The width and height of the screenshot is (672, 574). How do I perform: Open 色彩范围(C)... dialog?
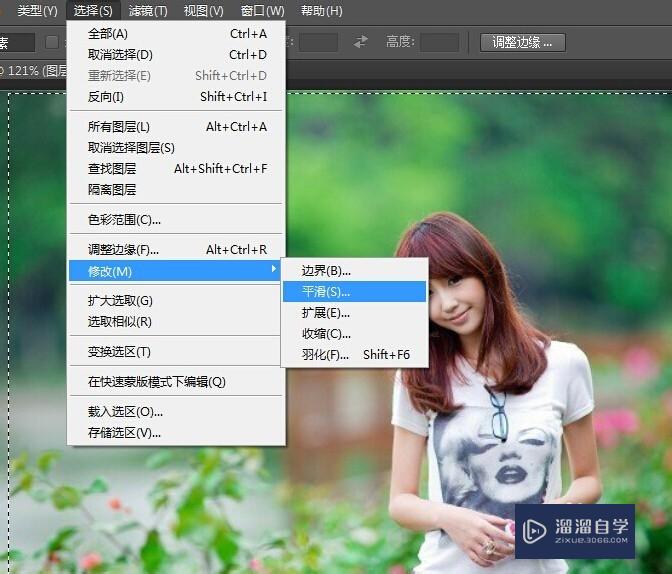tap(176, 220)
